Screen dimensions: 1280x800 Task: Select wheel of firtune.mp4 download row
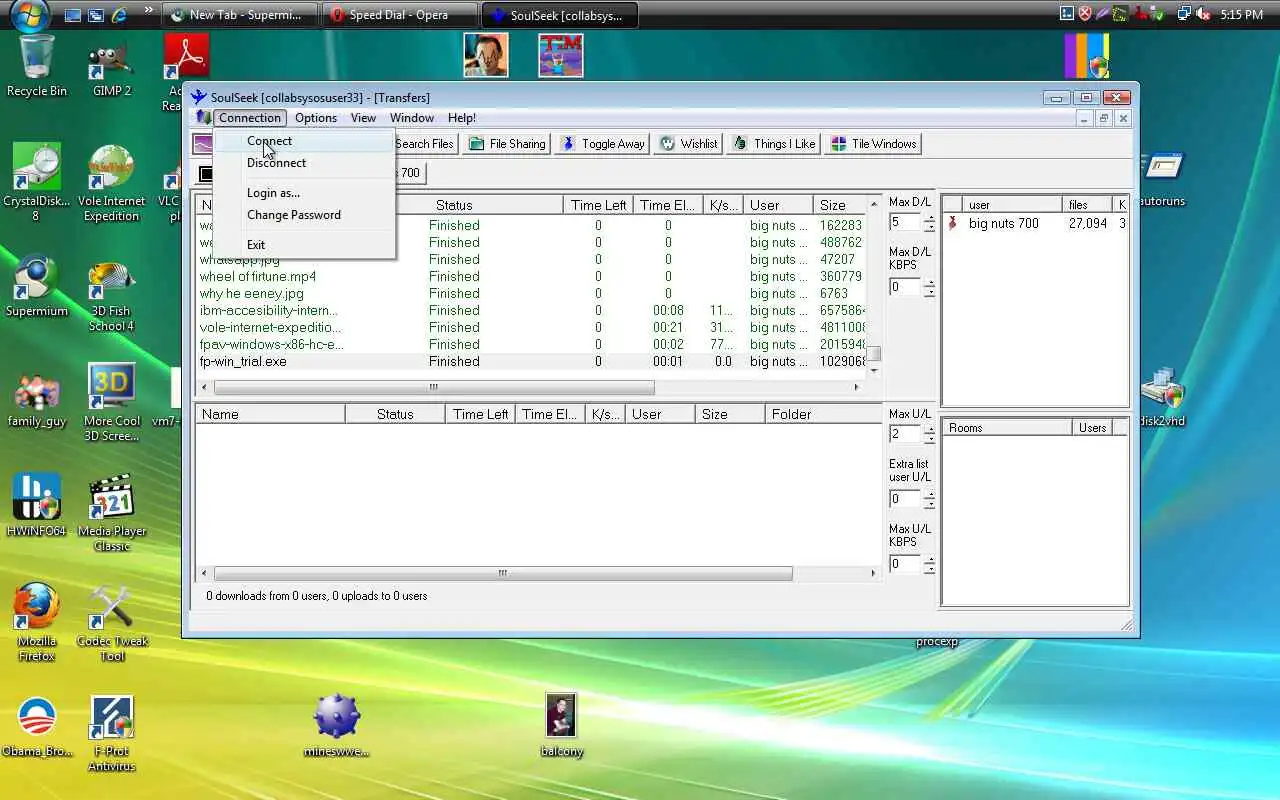coord(531,277)
